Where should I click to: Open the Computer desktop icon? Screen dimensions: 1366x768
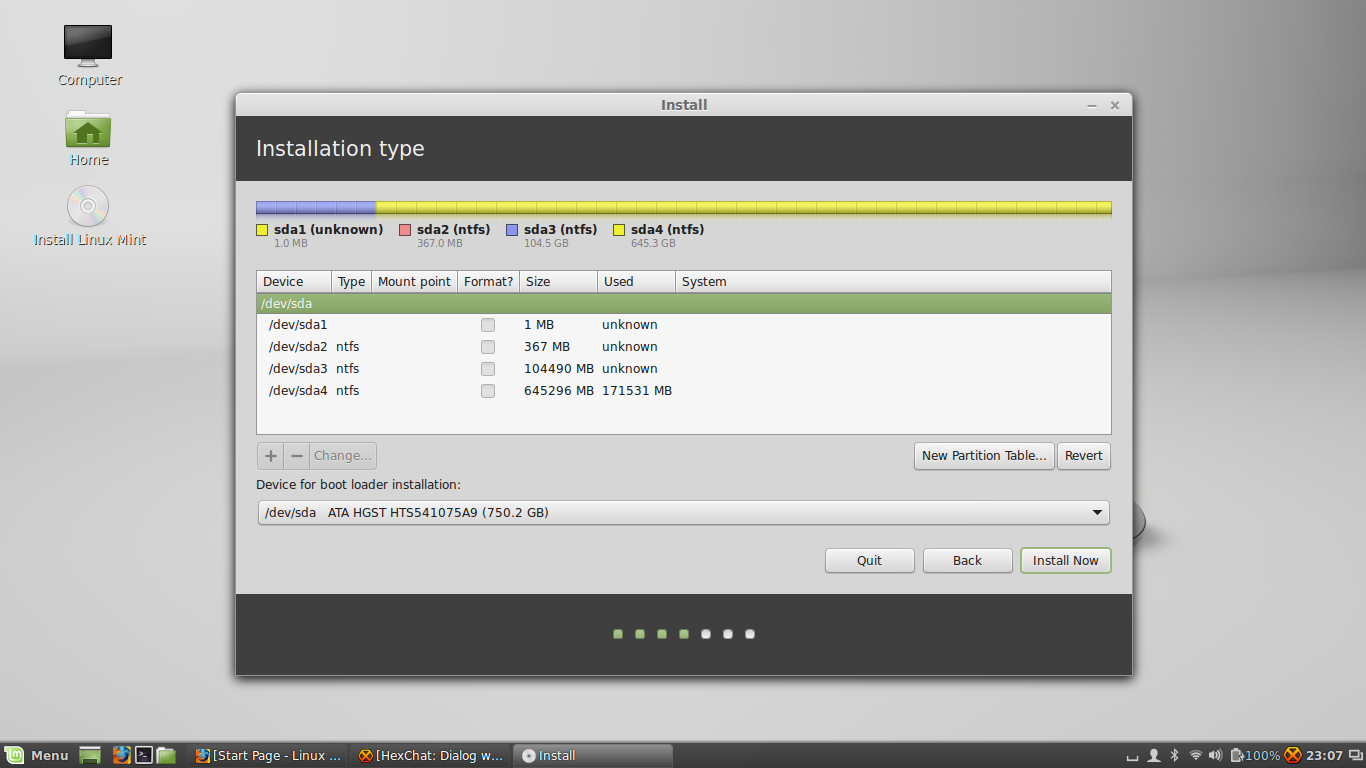click(88, 55)
